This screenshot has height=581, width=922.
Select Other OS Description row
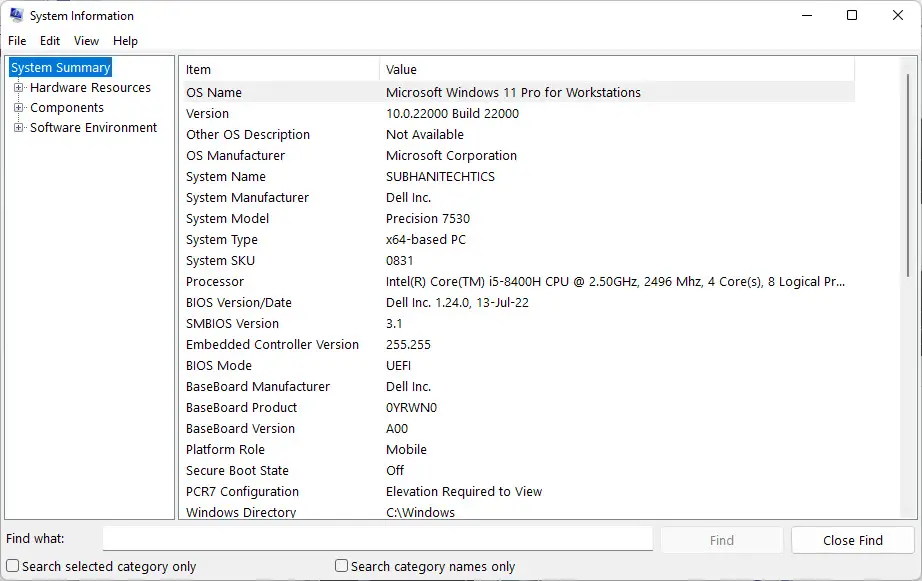pos(517,135)
